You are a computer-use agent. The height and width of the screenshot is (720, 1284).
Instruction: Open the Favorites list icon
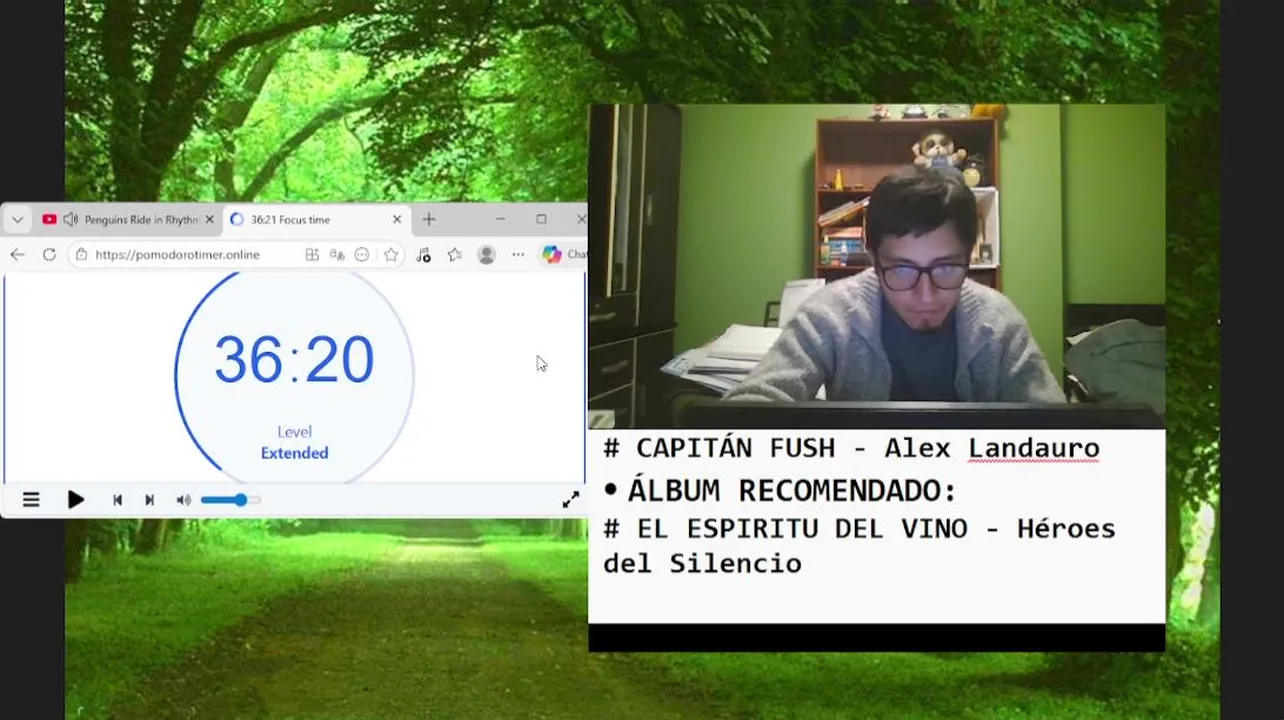pos(455,255)
